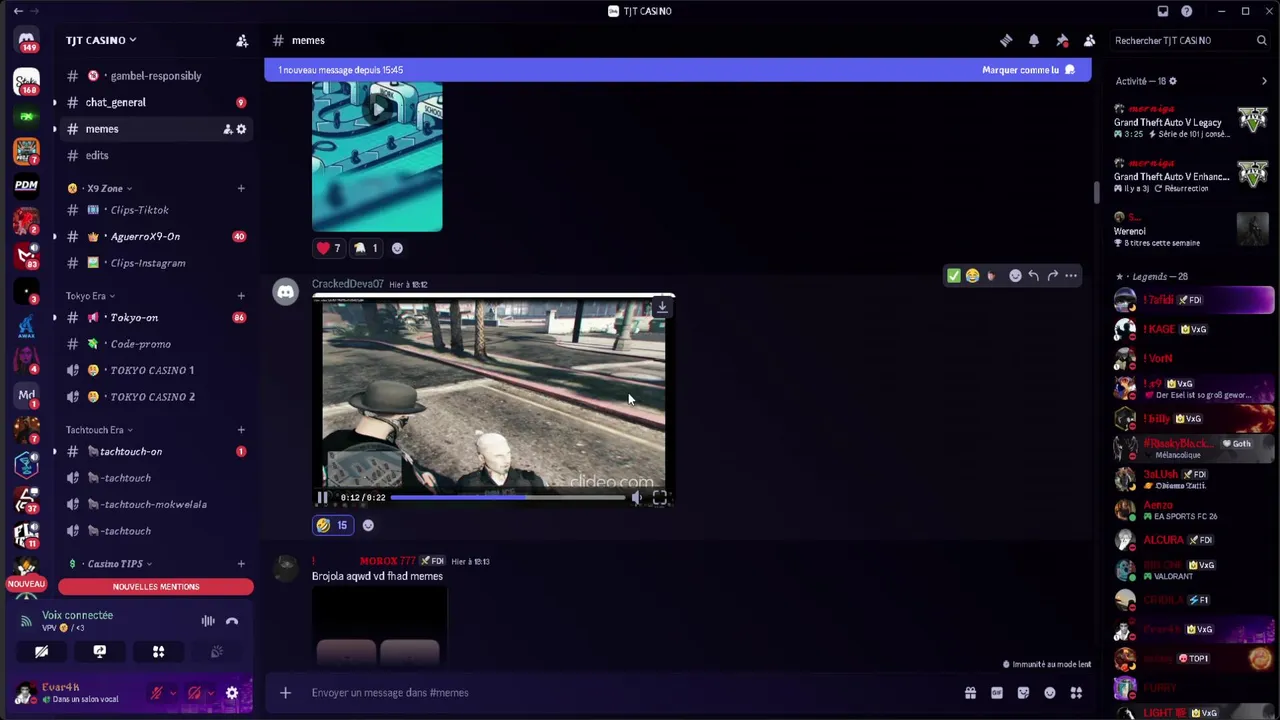Add reaction below the GTA video

(368, 525)
